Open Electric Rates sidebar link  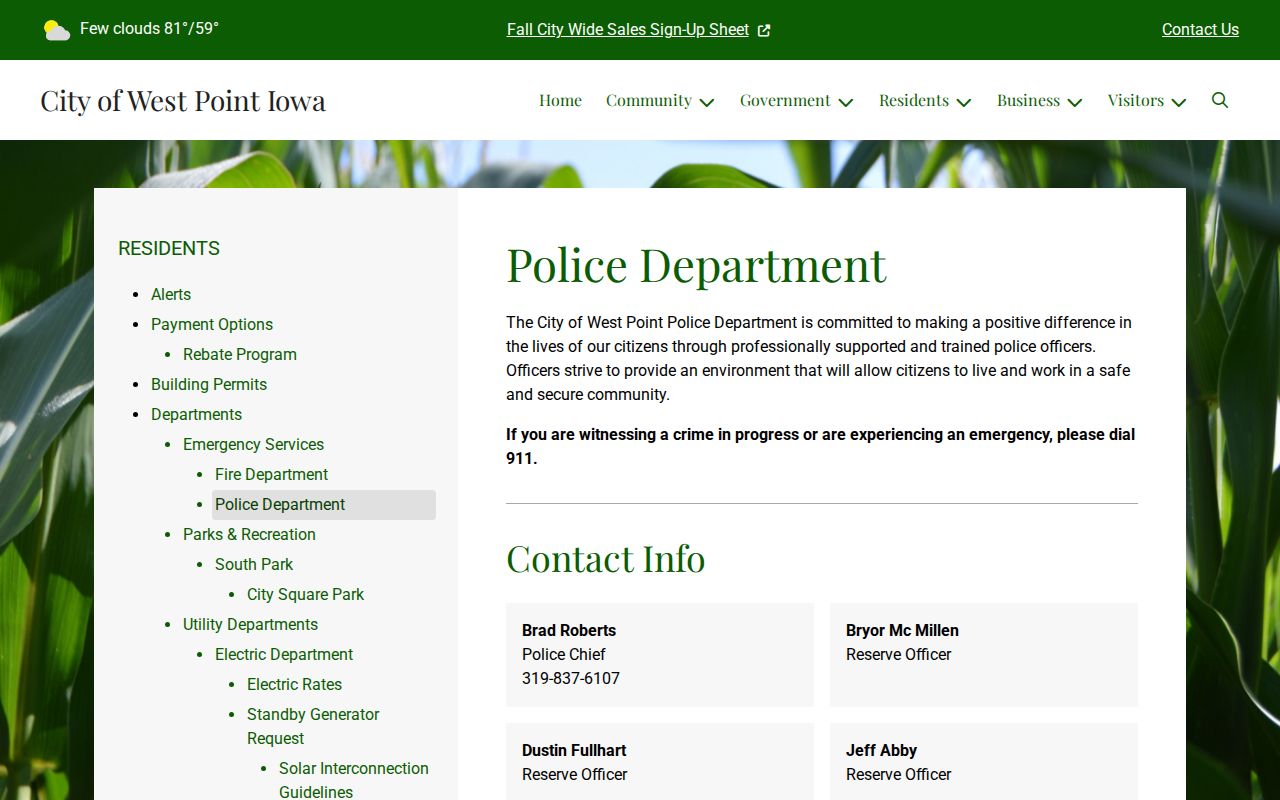tap(294, 684)
